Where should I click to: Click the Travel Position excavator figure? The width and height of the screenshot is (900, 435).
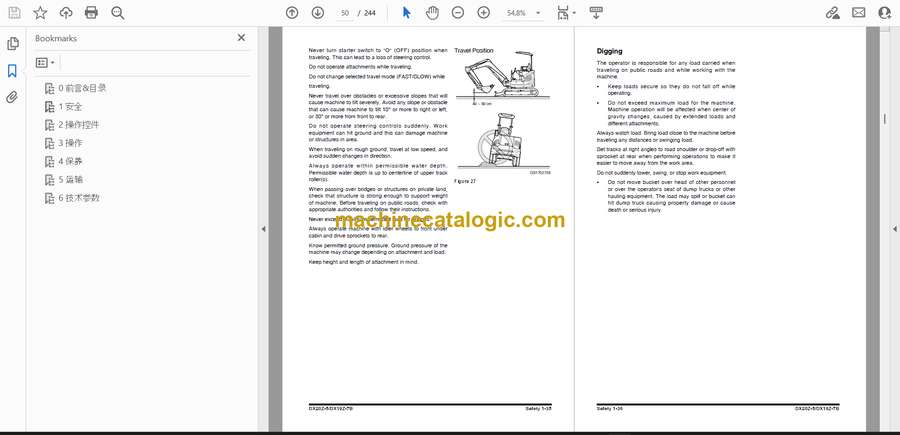click(502, 79)
